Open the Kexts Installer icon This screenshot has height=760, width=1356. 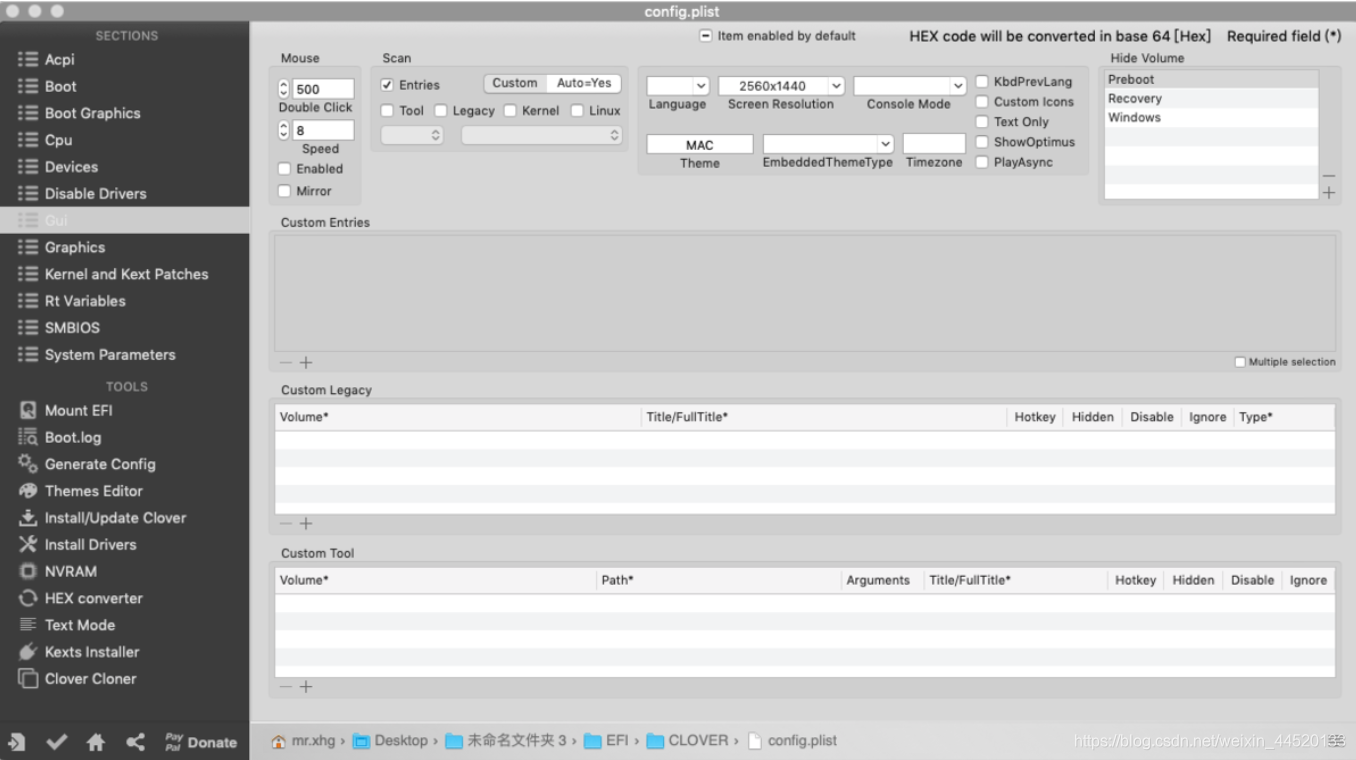(x=28, y=652)
